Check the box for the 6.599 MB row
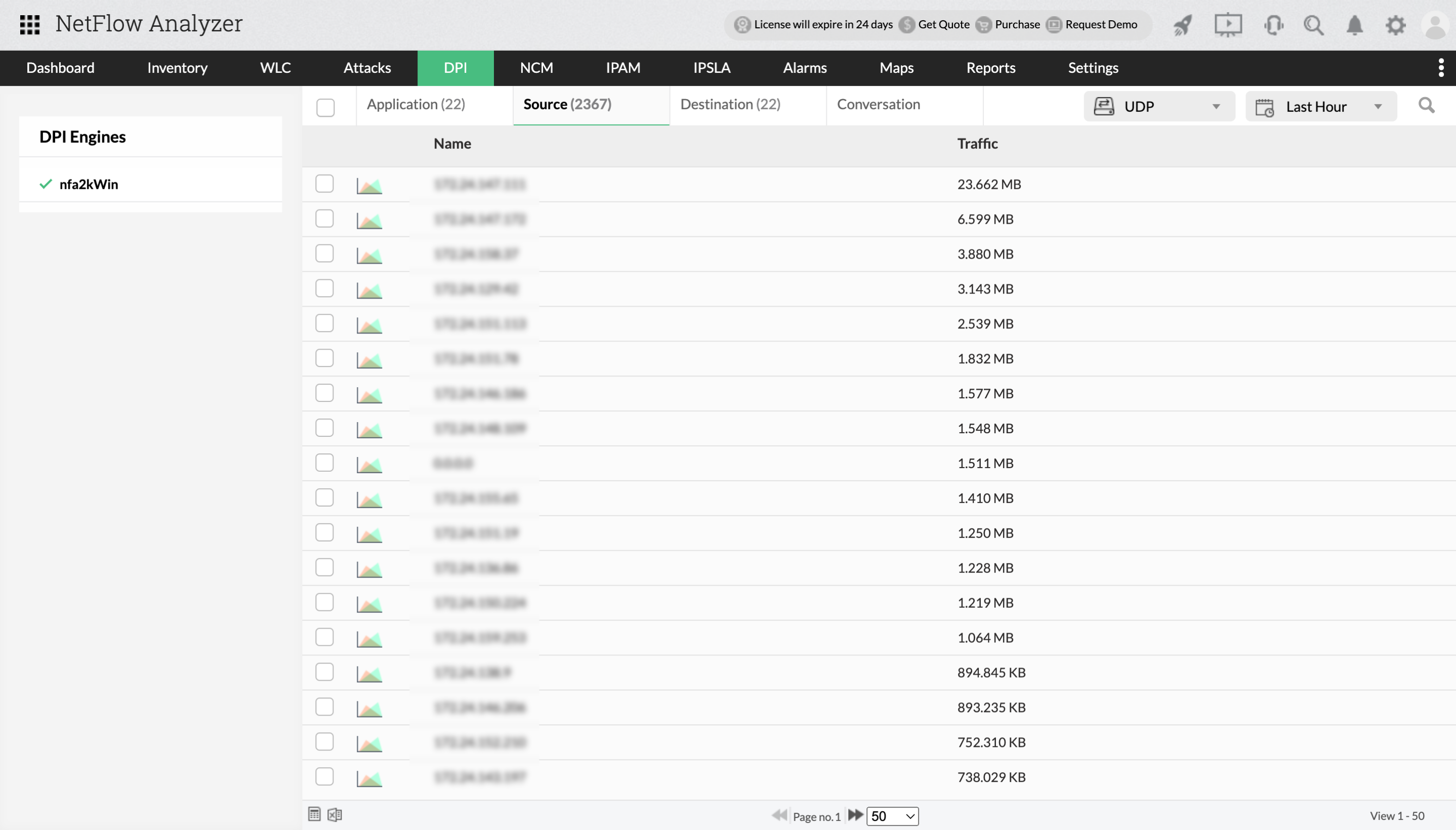The image size is (1456, 830). 324,218
